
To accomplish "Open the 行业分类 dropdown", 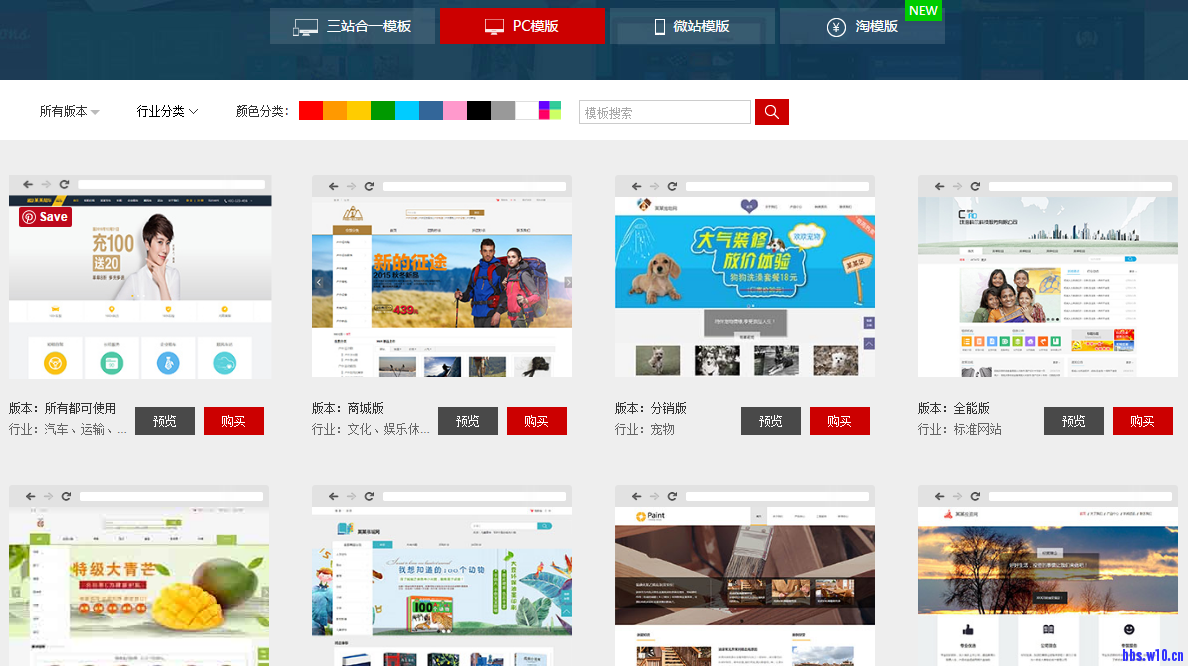I will click(167, 112).
